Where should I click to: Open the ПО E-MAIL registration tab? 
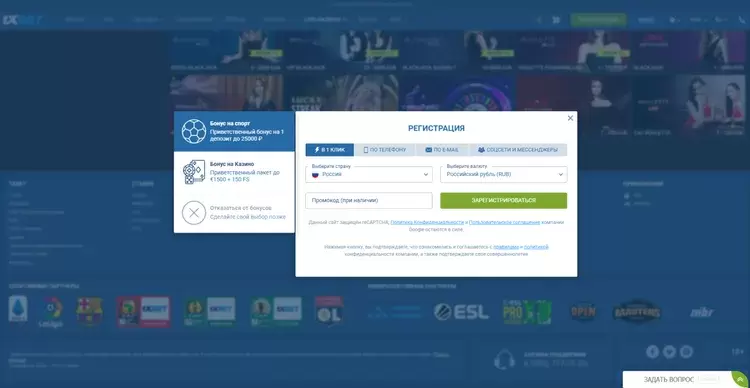pos(442,150)
